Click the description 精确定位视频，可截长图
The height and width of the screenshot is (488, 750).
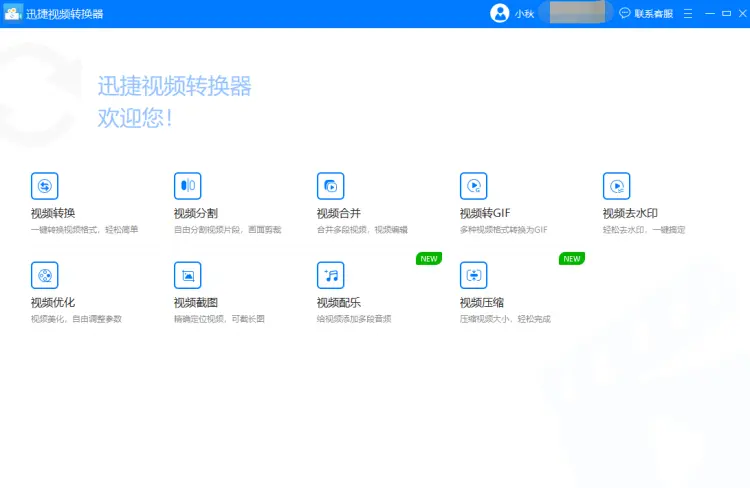(x=219, y=319)
